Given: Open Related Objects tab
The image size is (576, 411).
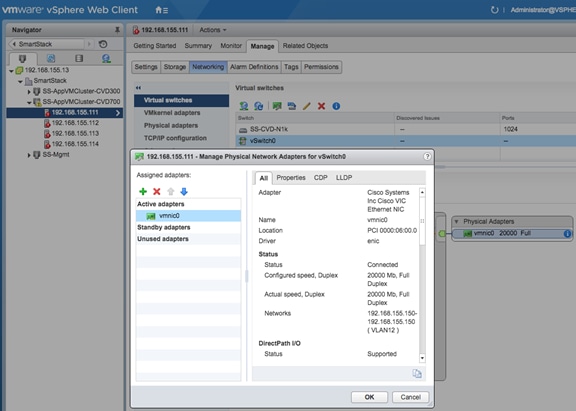Looking at the screenshot, I should pyautogui.click(x=305, y=46).
